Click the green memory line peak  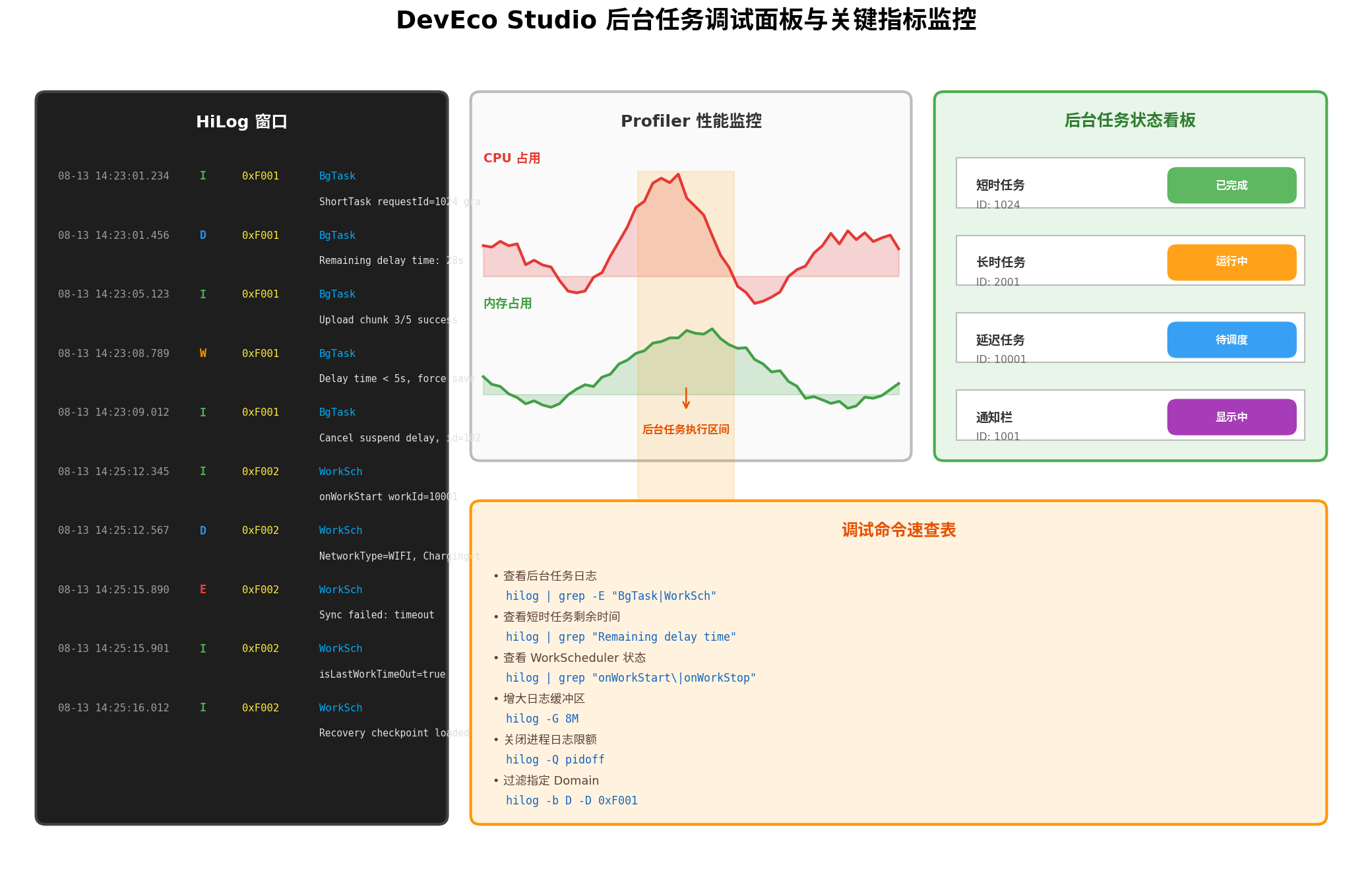(x=712, y=329)
